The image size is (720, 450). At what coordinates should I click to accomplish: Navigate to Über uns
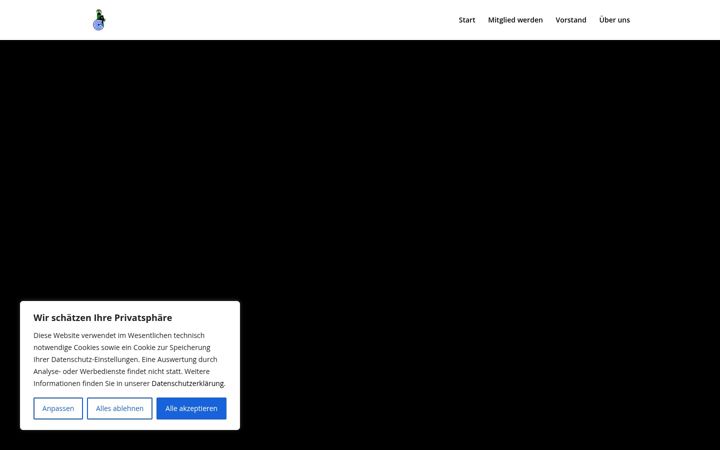click(x=614, y=20)
